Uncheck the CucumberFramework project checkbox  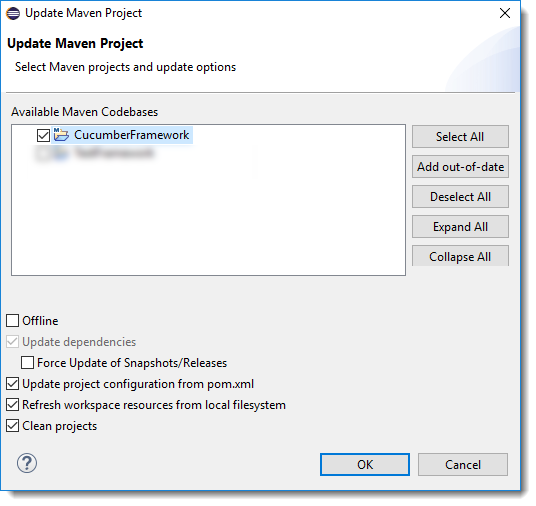tap(43, 135)
